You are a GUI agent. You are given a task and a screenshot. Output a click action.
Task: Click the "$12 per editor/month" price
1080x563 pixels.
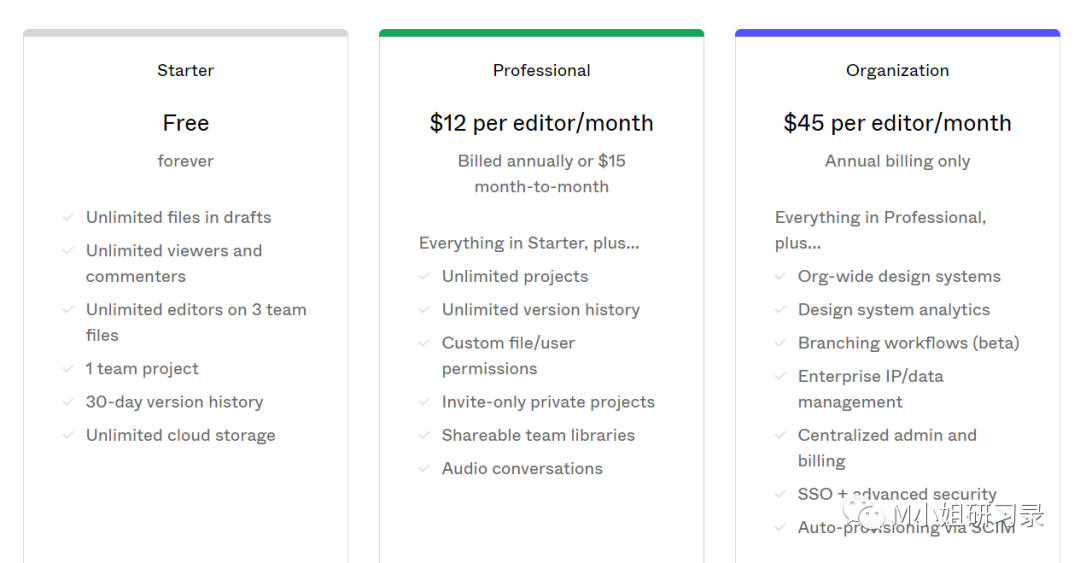click(541, 123)
